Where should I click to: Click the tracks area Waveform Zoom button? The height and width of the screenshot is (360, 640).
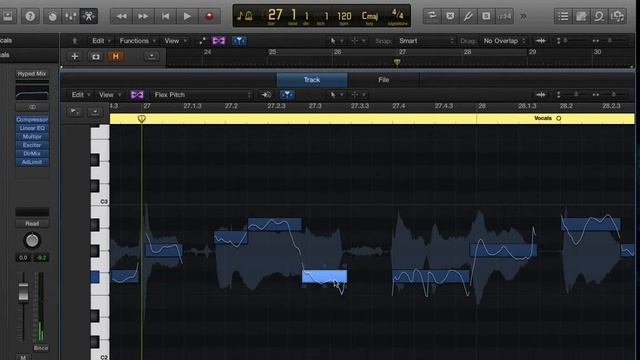point(541,41)
